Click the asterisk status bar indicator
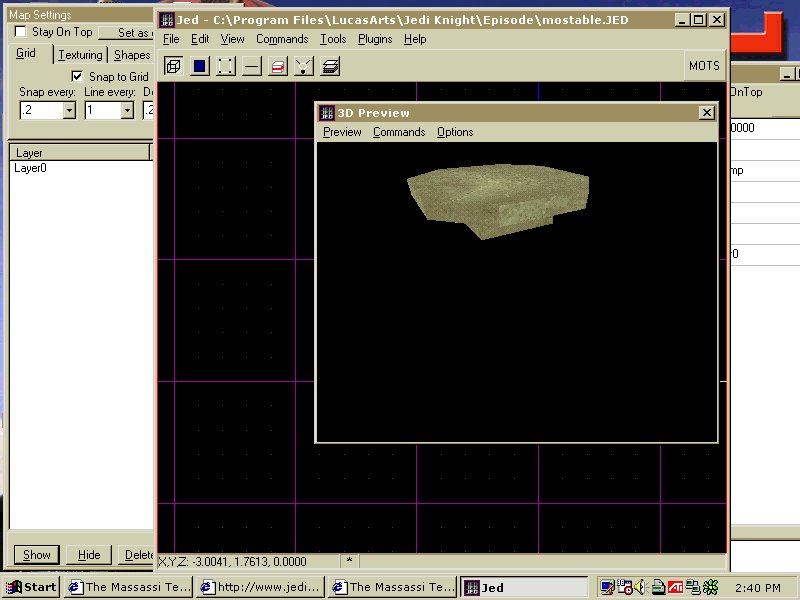This screenshot has width=800, height=600. pyautogui.click(x=349, y=561)
